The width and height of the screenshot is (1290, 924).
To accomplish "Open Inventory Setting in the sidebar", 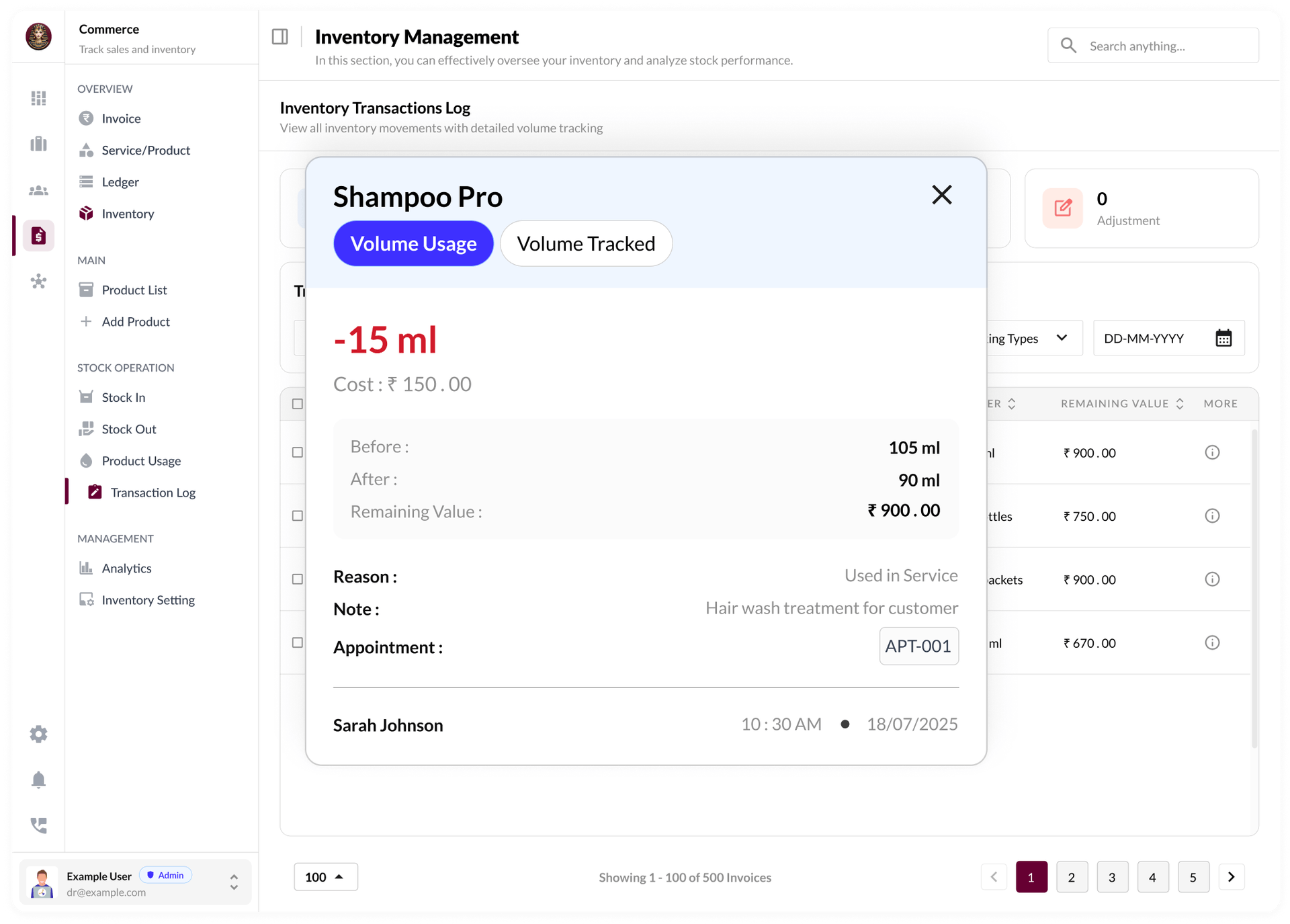I will click(147, 599).
